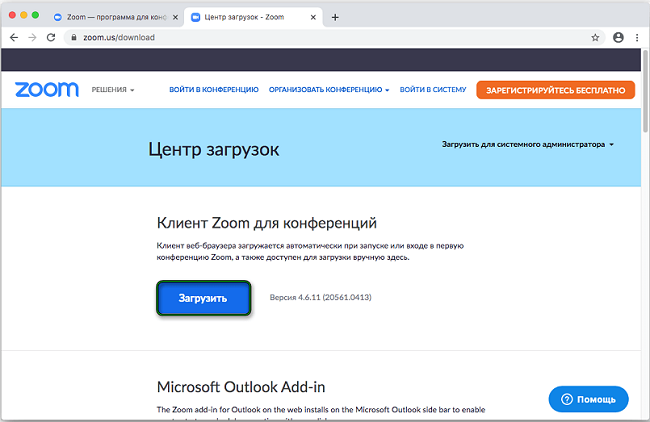650x422 pixels.
Task: Click the macOS yellow minimize button
Action: click(x=24, y=15)
